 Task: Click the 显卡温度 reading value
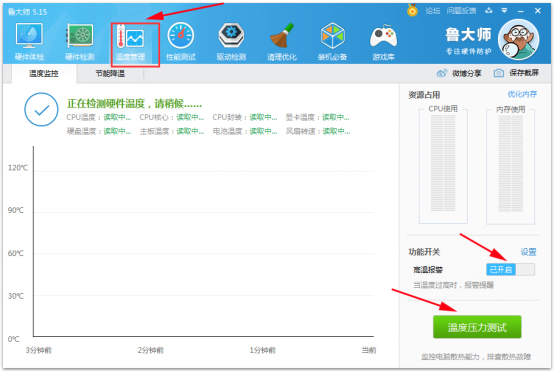tap(336, 117)
